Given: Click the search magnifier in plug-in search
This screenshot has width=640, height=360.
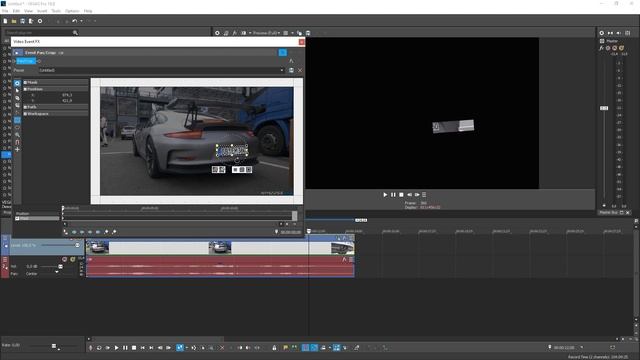Looking at the screenshot, I should pos(75,33).
